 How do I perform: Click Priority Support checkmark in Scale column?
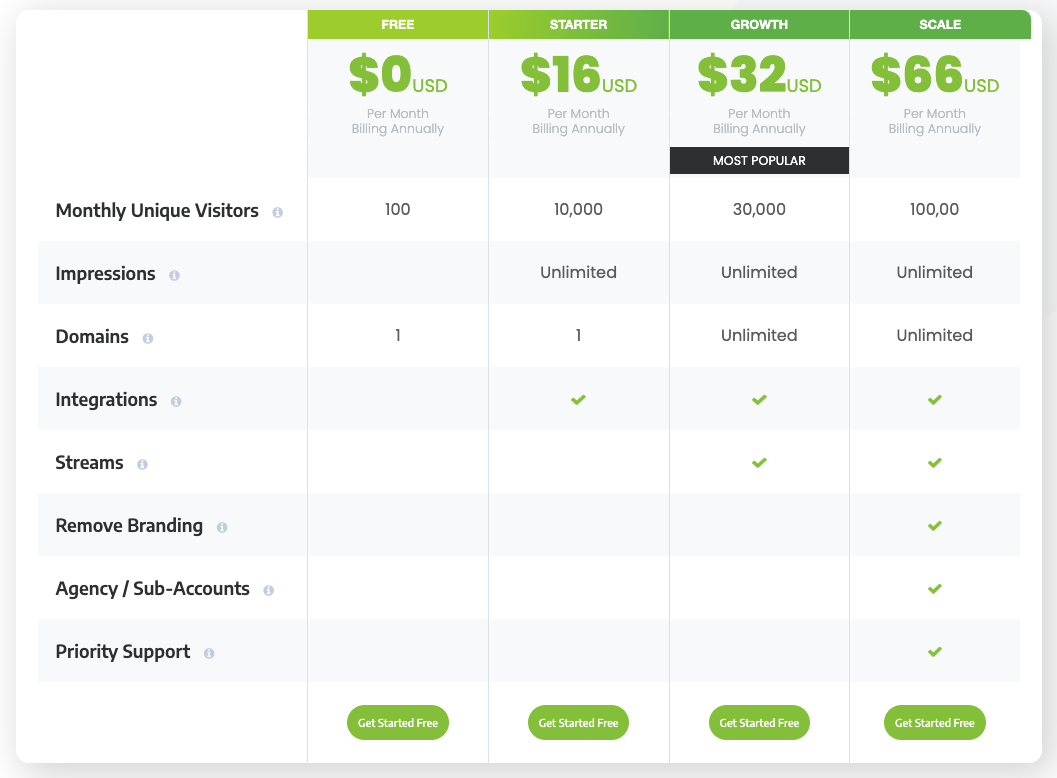(934, 652)
